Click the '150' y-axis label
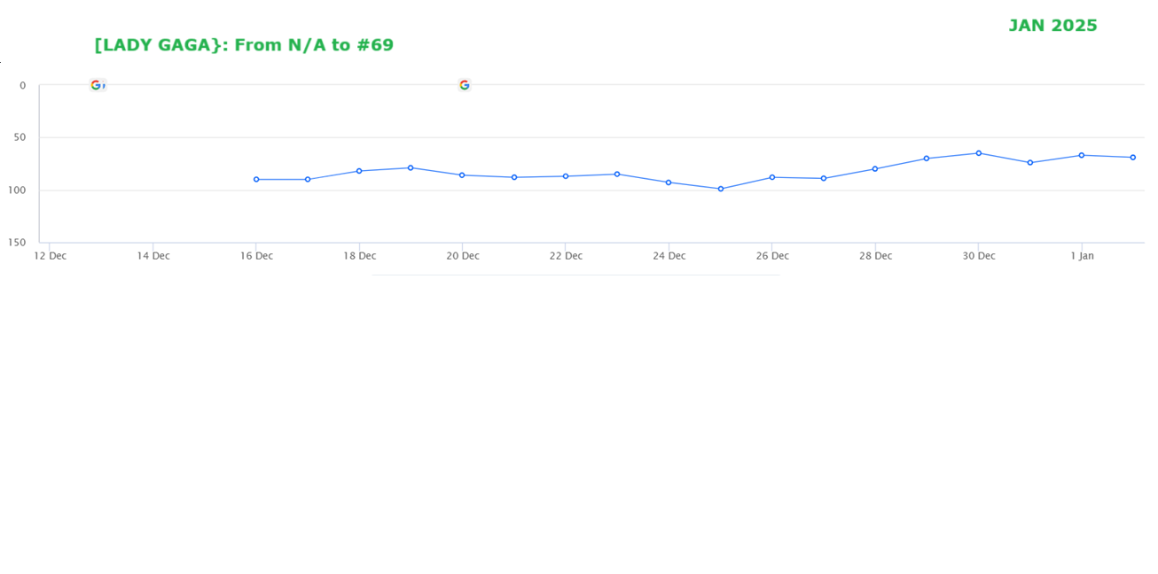 [18, 242]
